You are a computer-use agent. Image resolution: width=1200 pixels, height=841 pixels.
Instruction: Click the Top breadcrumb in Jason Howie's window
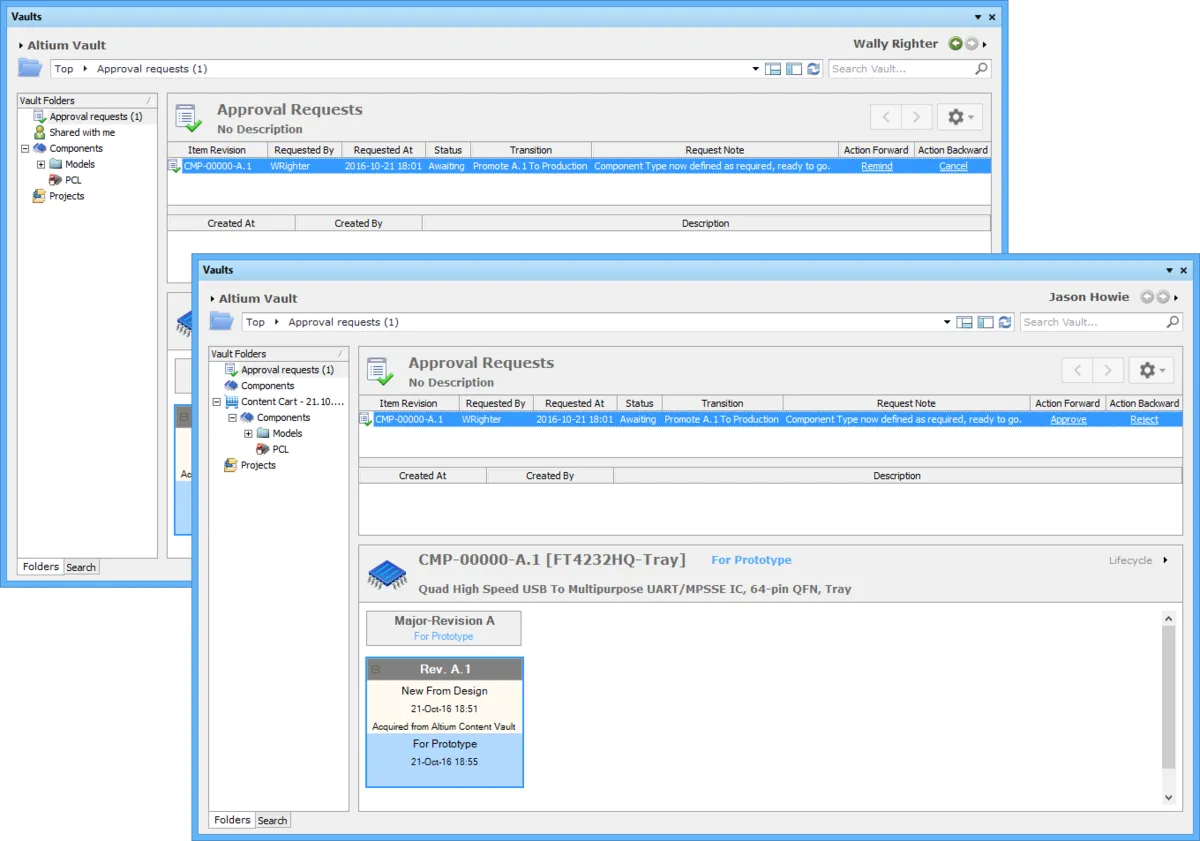pyautogui.click(x=256, y=322)
